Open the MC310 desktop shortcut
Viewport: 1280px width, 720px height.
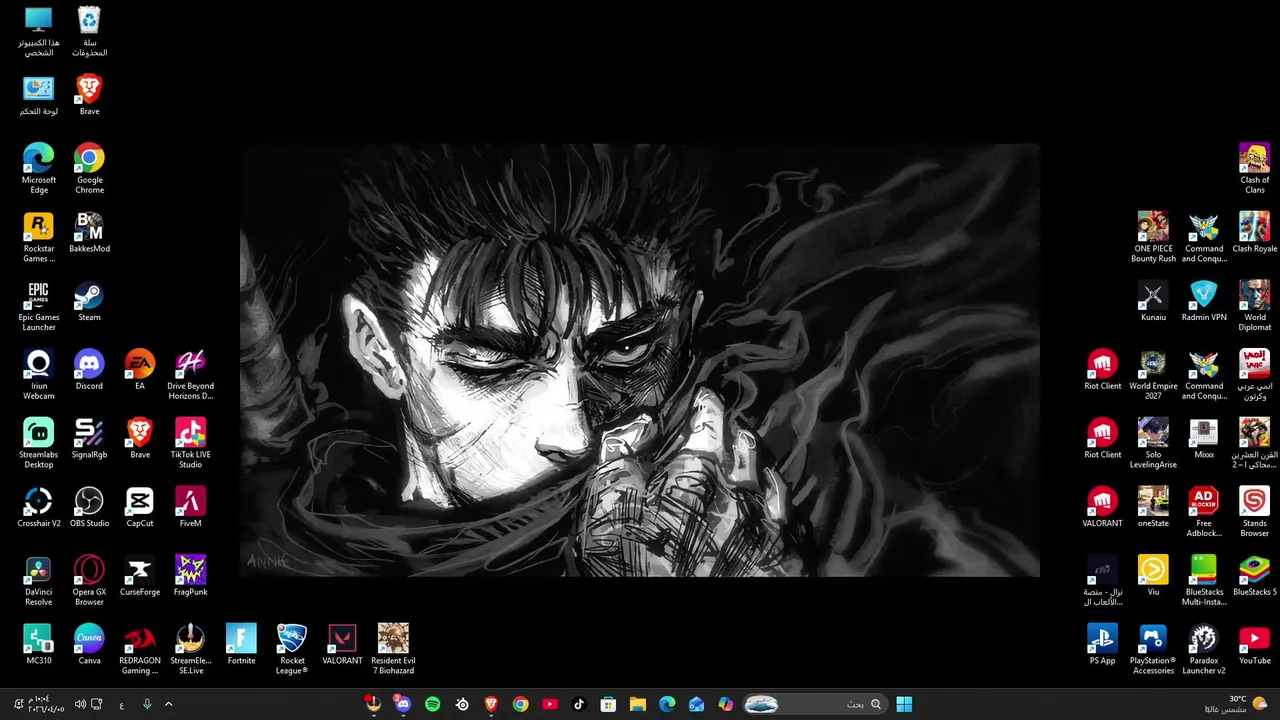[x=39, y=644]
